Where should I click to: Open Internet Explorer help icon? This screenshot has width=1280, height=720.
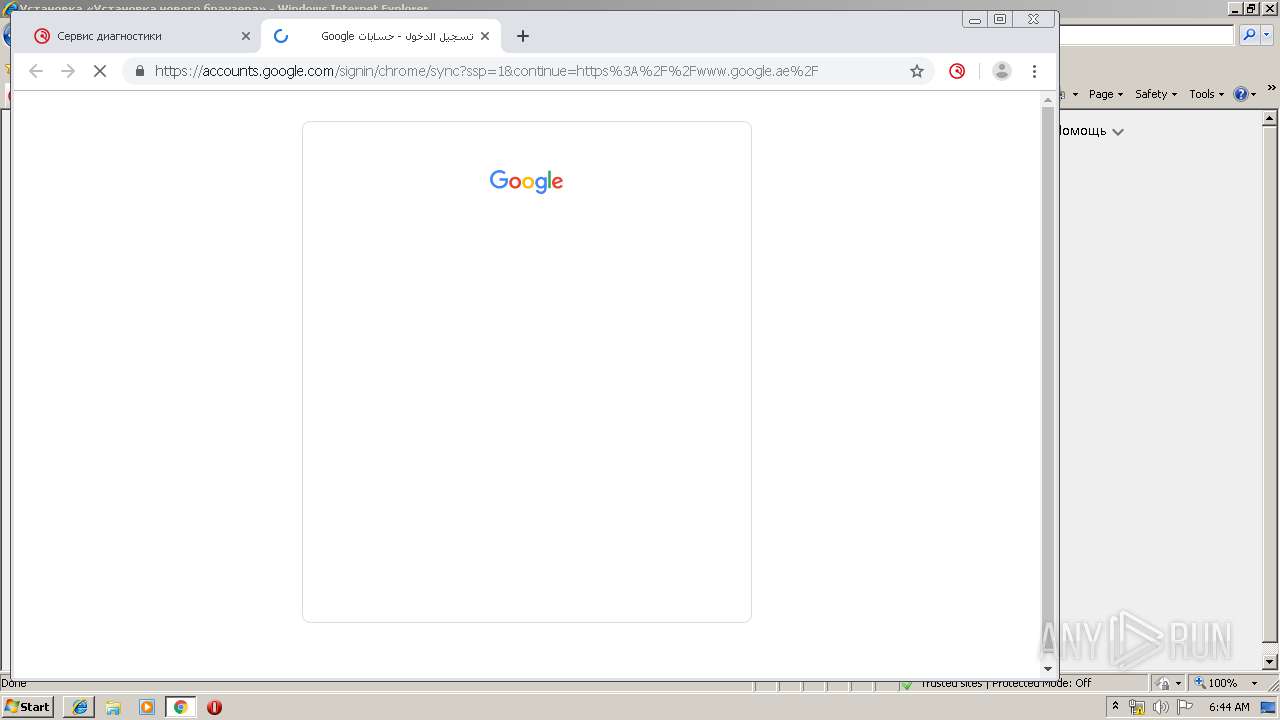[1241, 94]
